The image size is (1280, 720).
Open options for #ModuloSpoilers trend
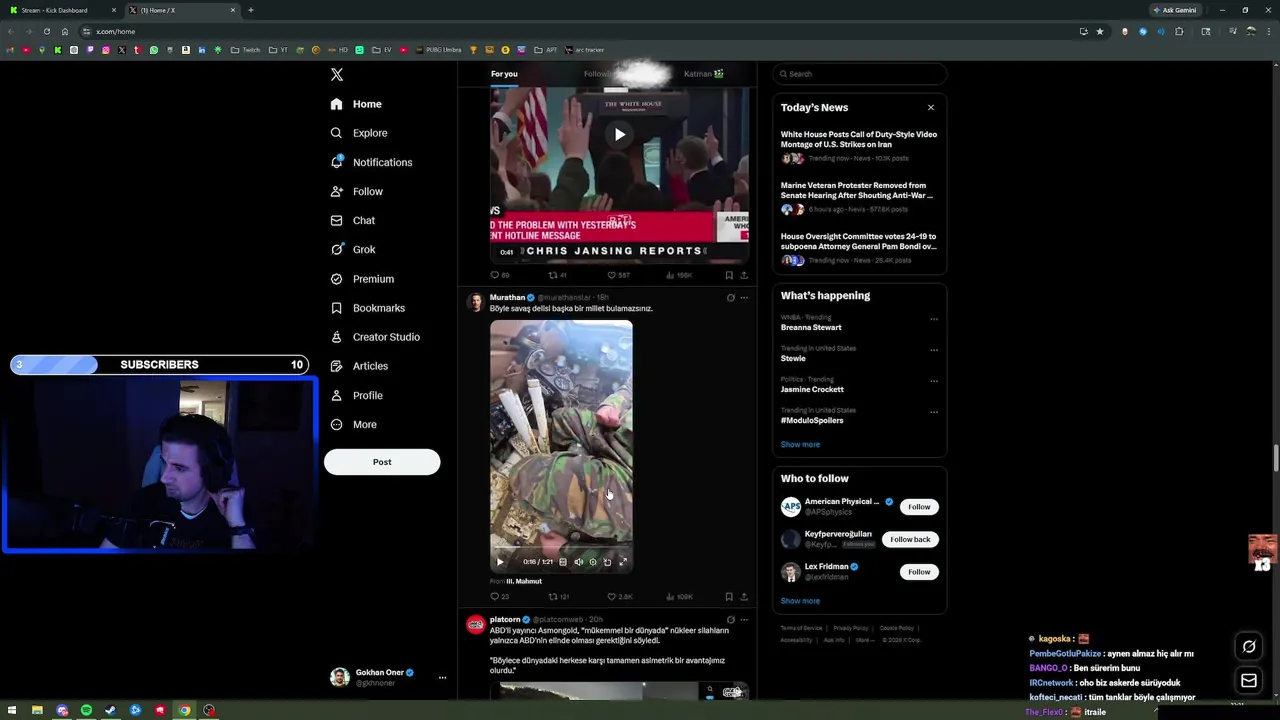tap(934, 412)
